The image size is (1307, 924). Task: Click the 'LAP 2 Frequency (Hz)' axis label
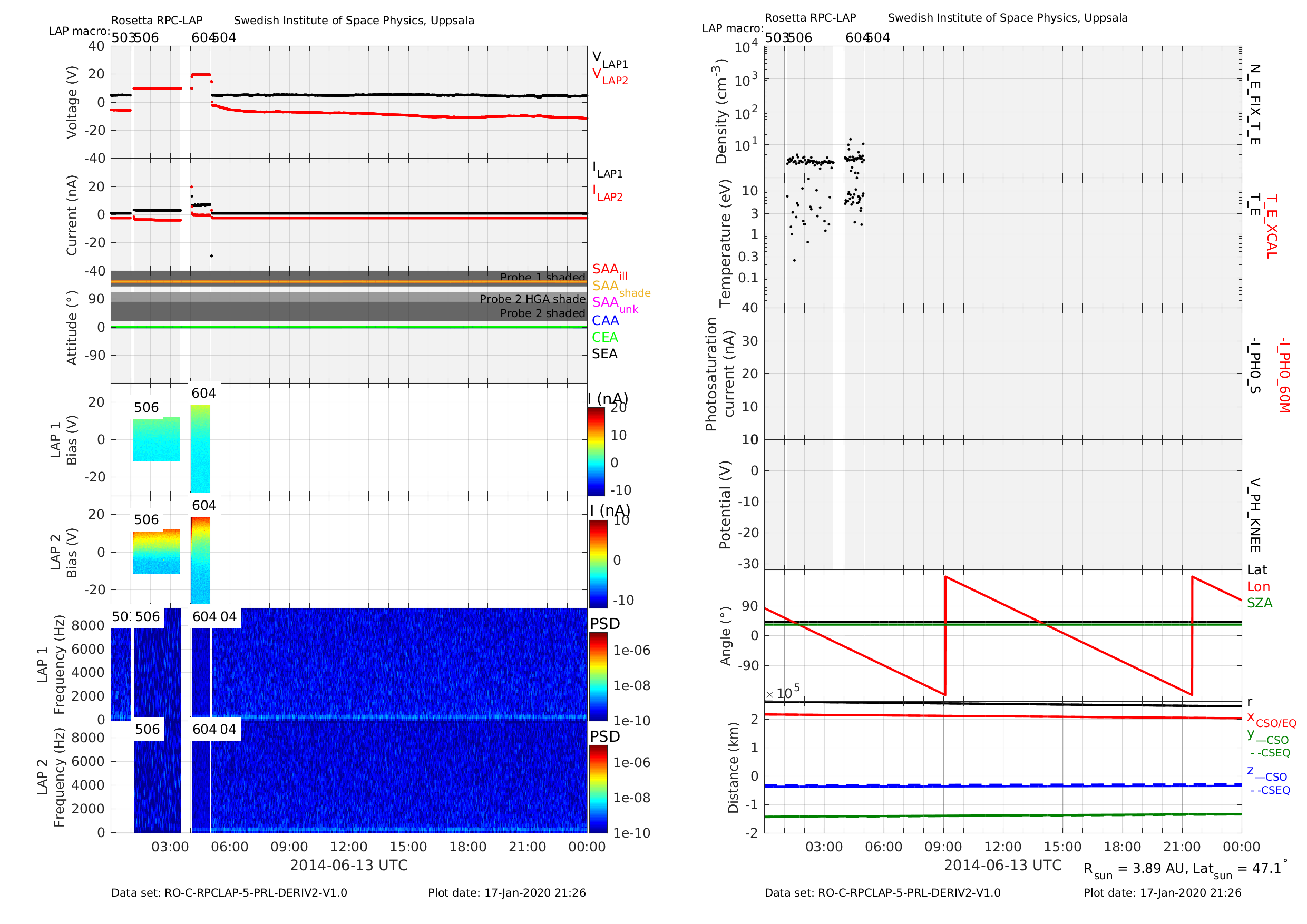[51, 777]
